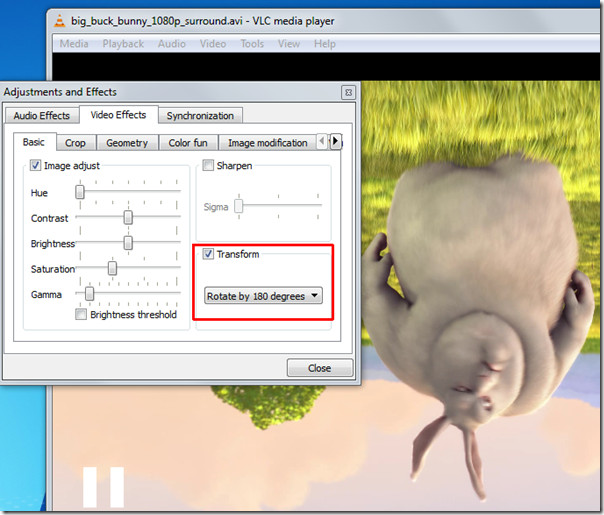Viewport: 604px width, 515px height.
Task: Open the View menu
Action: click(x=289, y=44)
